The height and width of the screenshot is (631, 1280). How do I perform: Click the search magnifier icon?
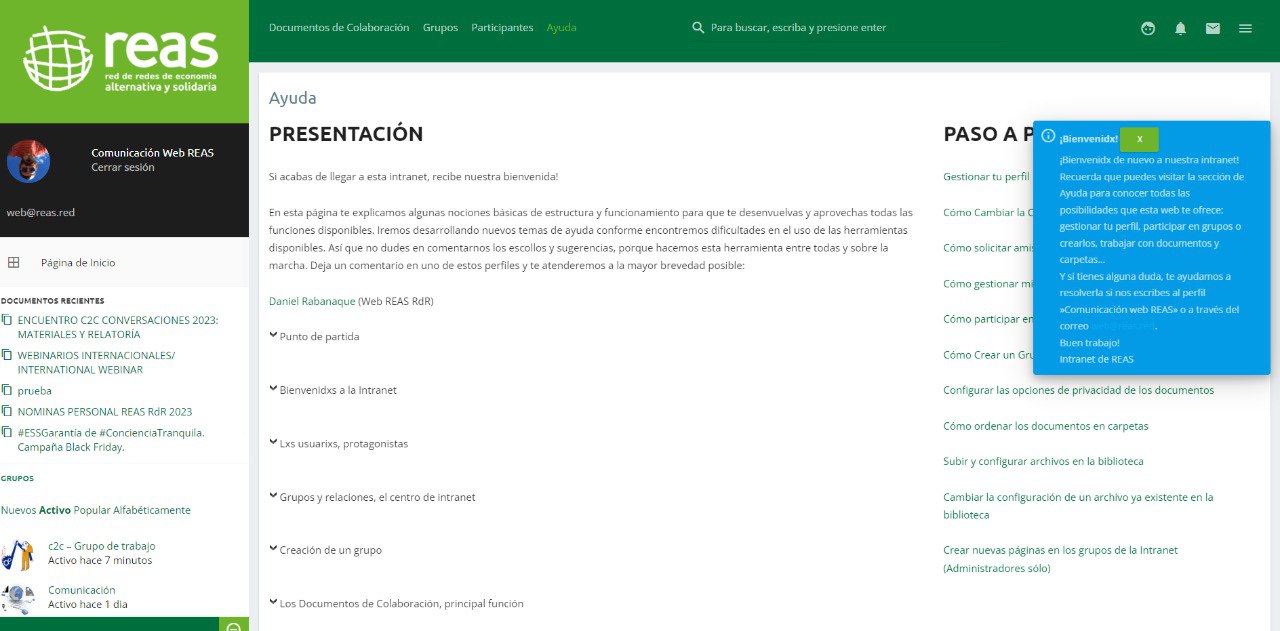pyautogui.click(x=698, y=28)
